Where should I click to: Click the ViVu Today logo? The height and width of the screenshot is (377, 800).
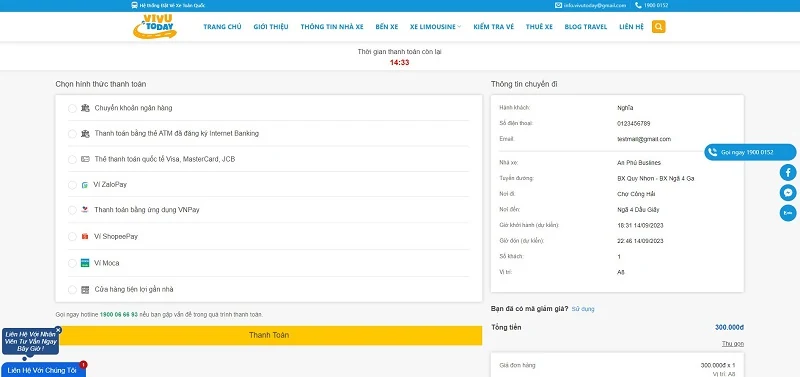click(x=155, y=27)
